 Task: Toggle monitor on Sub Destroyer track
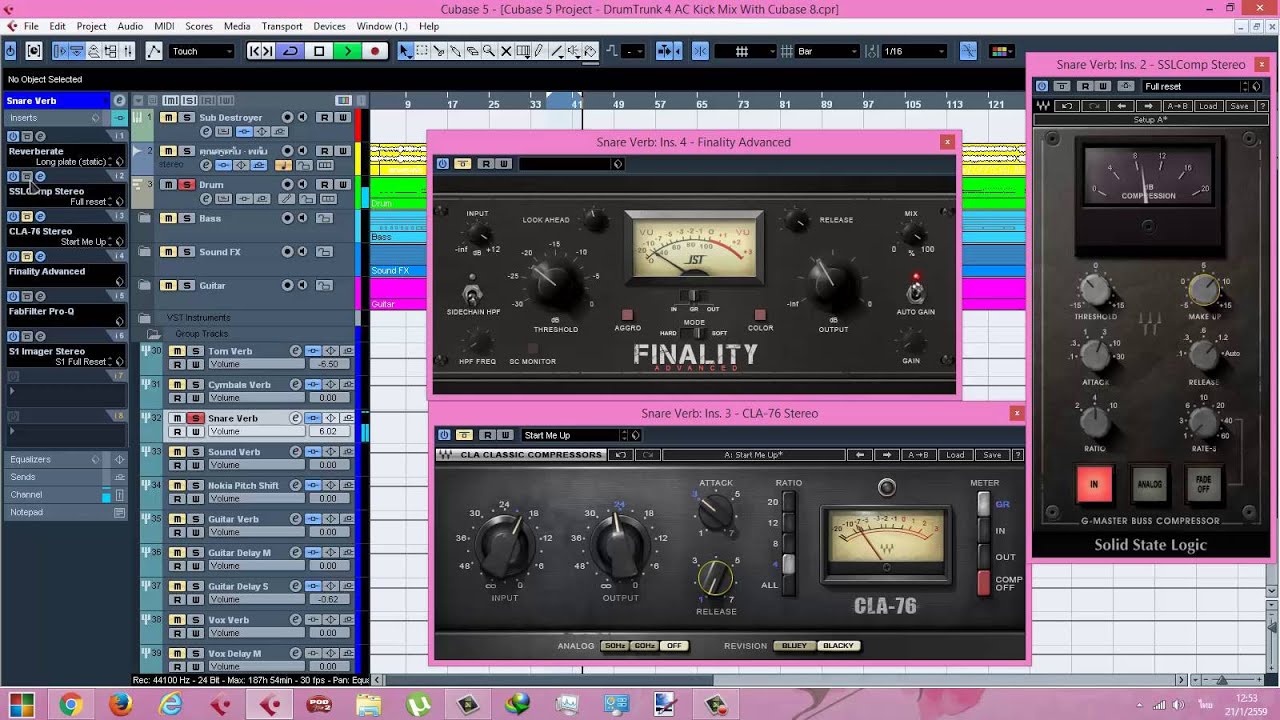point(302,118)
